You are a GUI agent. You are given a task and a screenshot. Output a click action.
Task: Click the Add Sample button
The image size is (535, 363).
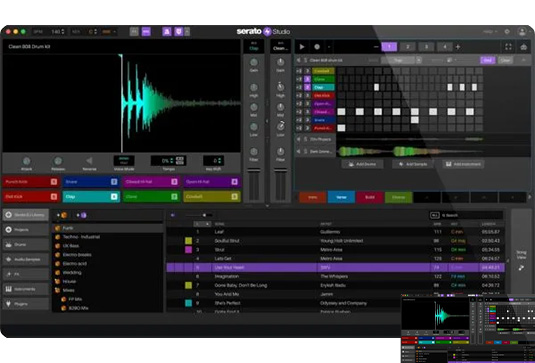coord(413,164)
